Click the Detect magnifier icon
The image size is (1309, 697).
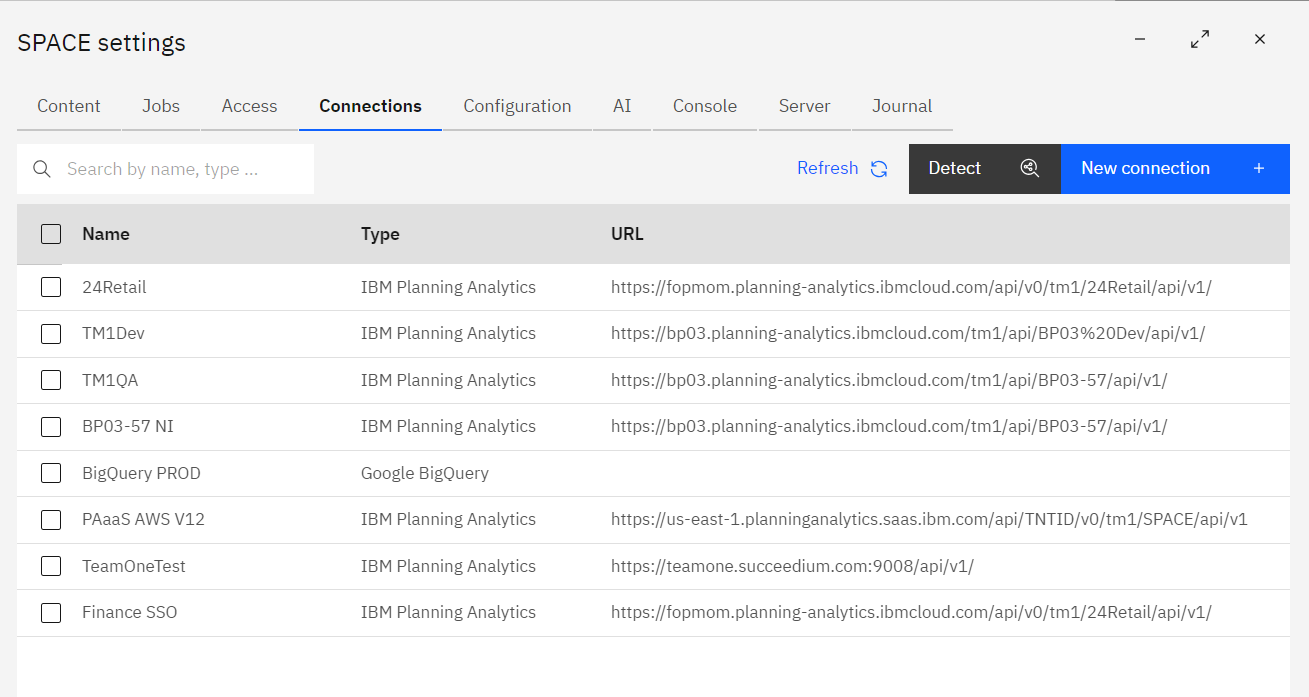1030,168
